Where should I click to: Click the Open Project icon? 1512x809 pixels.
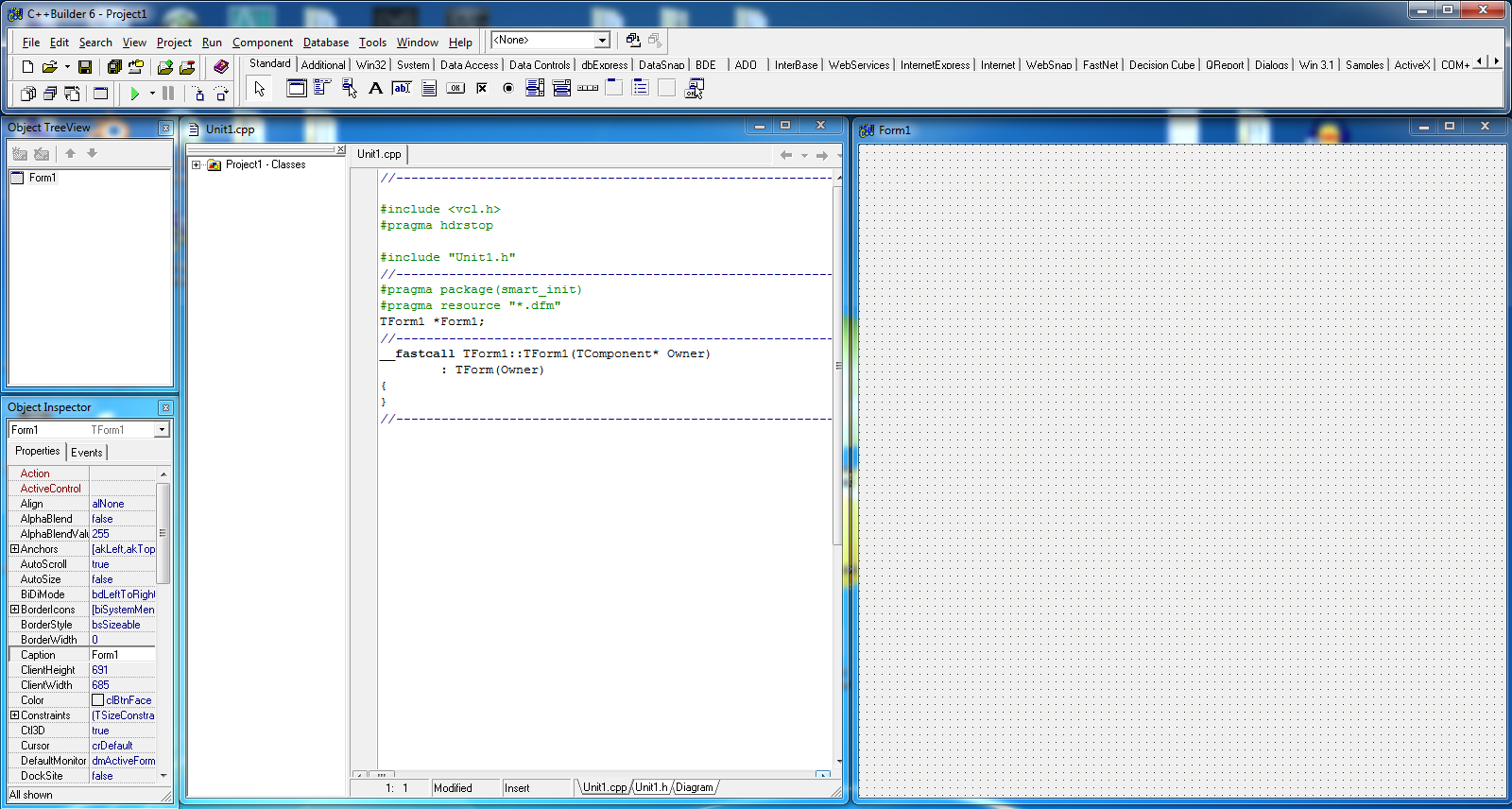[136, 67]
